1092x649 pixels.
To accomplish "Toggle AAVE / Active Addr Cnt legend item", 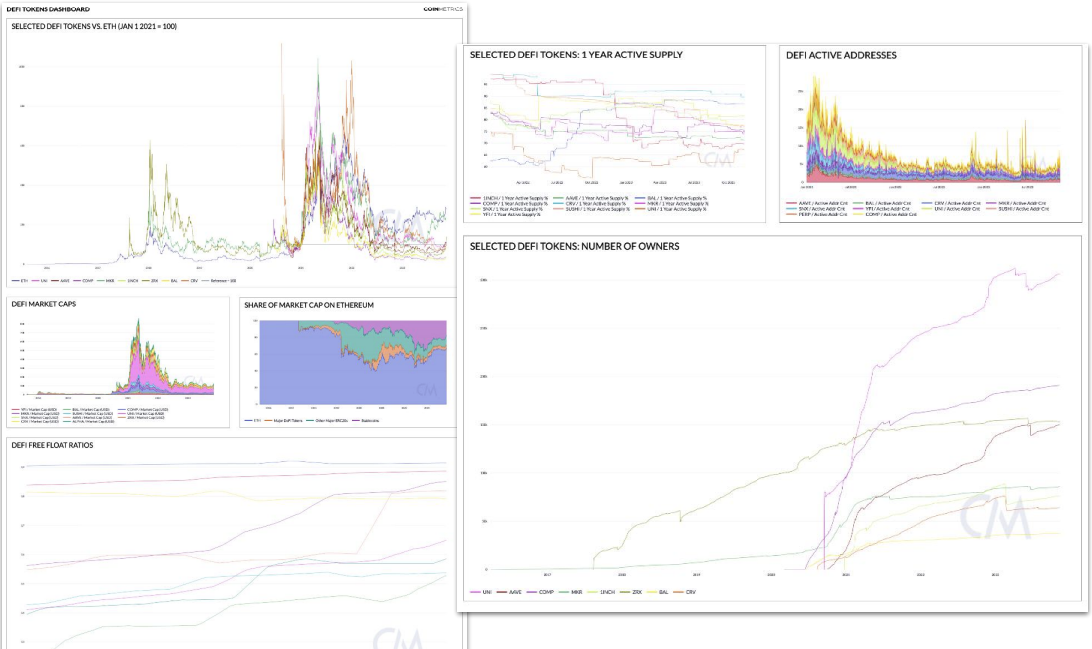I will 823,203.
